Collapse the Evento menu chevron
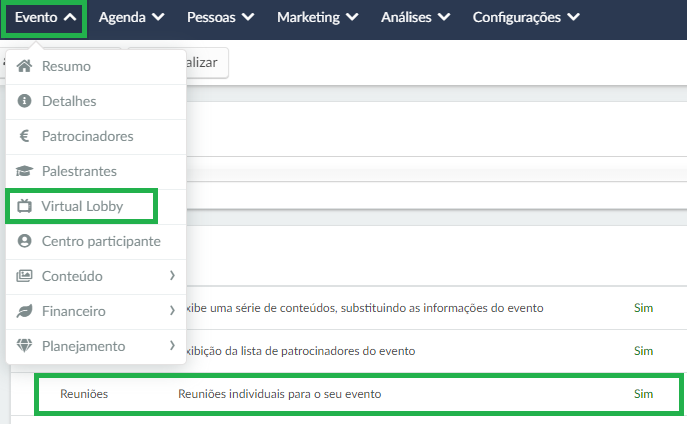 [x=70, y=18]
